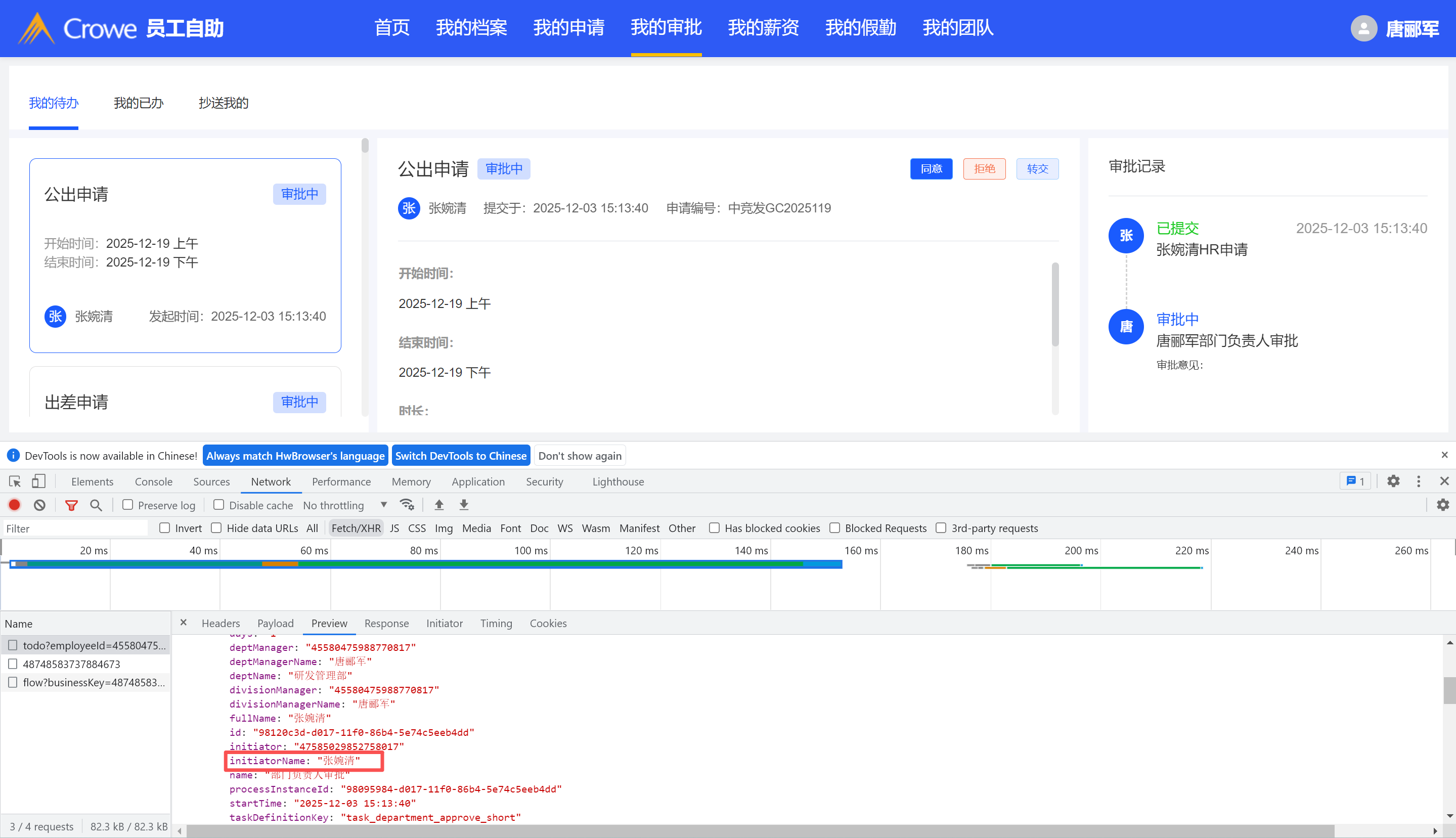Open the network conditions wifi icon

coord(407,505)
